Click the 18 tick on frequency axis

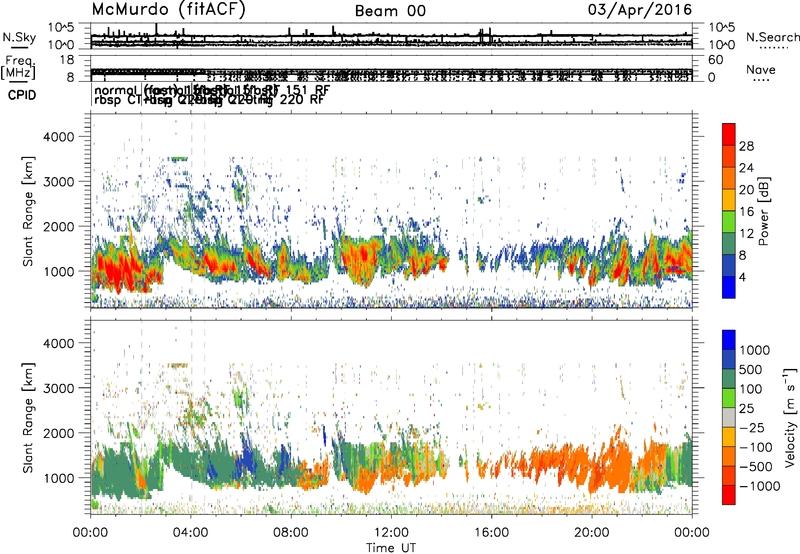67,60
